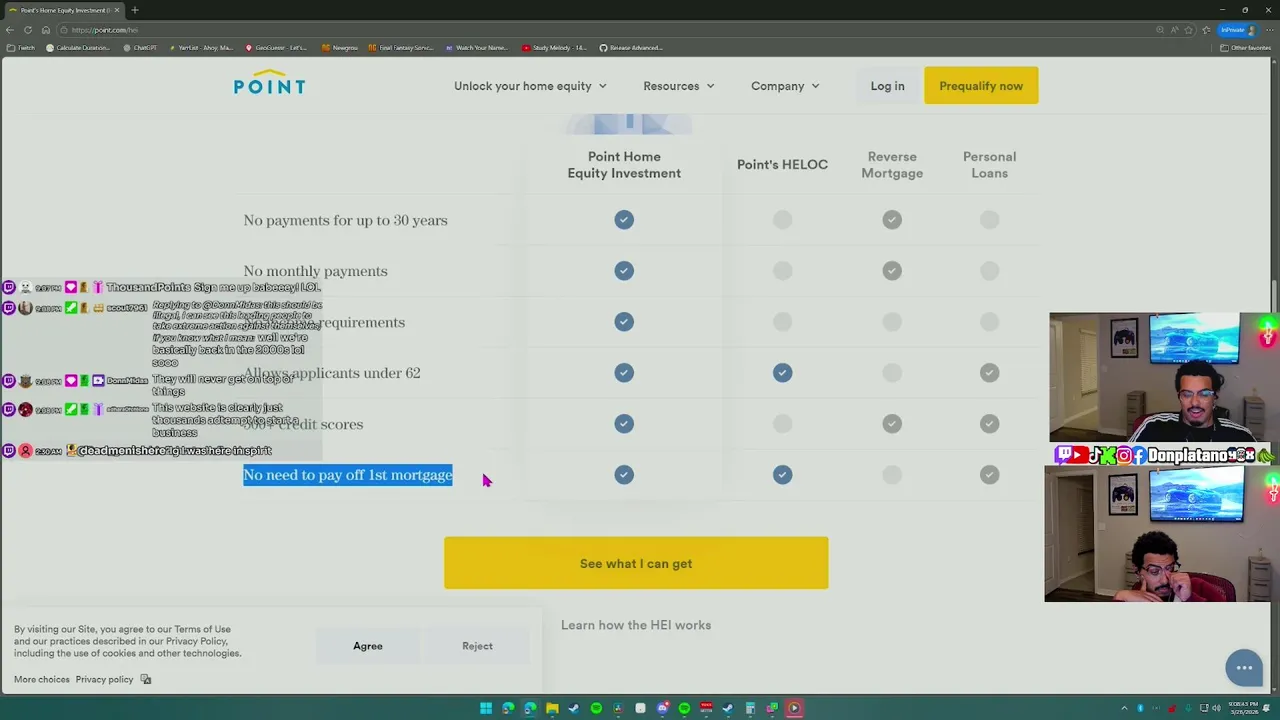The width and height of the screenshot is (1280, 720).
Task: Click the Prequalify now button
Action: (x=981, y=86)
